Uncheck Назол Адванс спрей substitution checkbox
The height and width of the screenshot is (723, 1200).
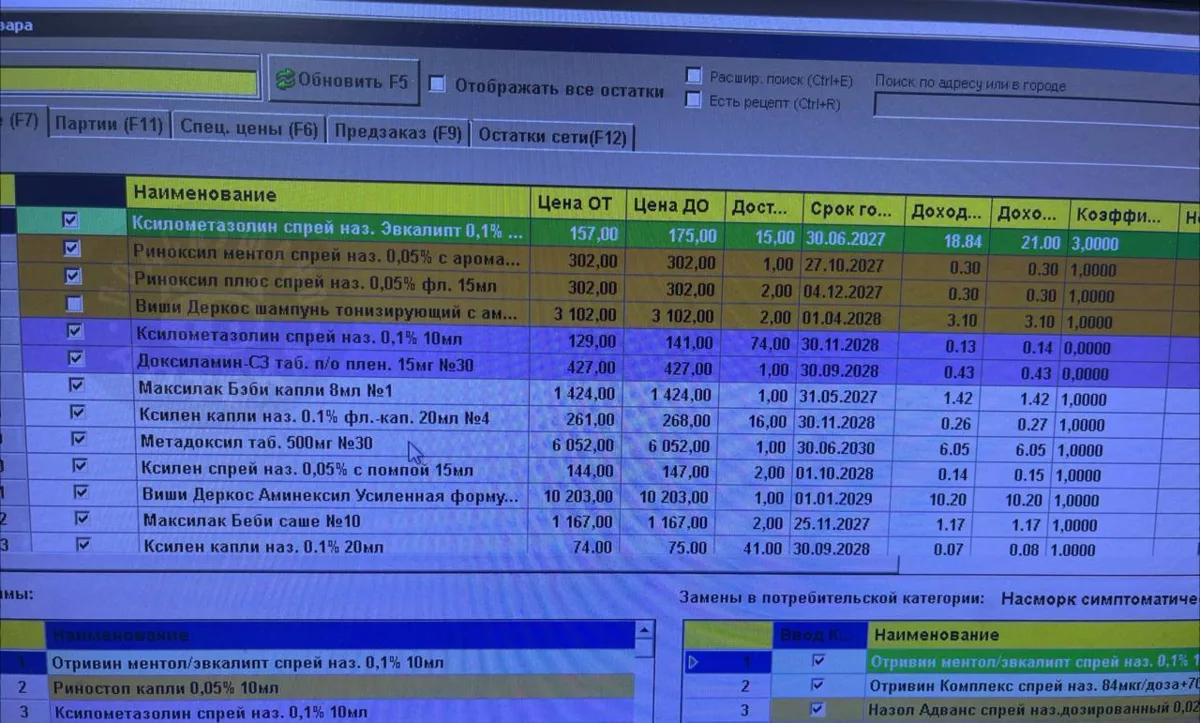click(x=819, y=709)
